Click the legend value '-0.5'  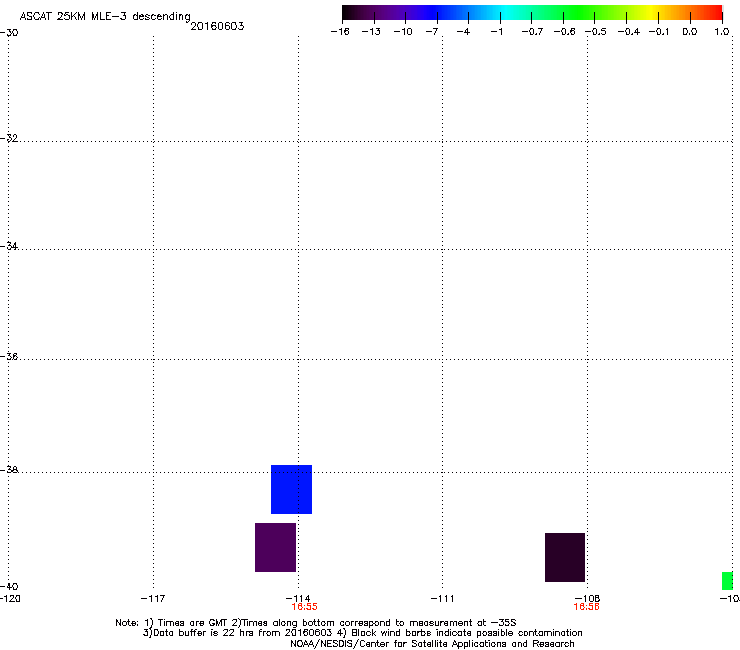click(596, 32)
